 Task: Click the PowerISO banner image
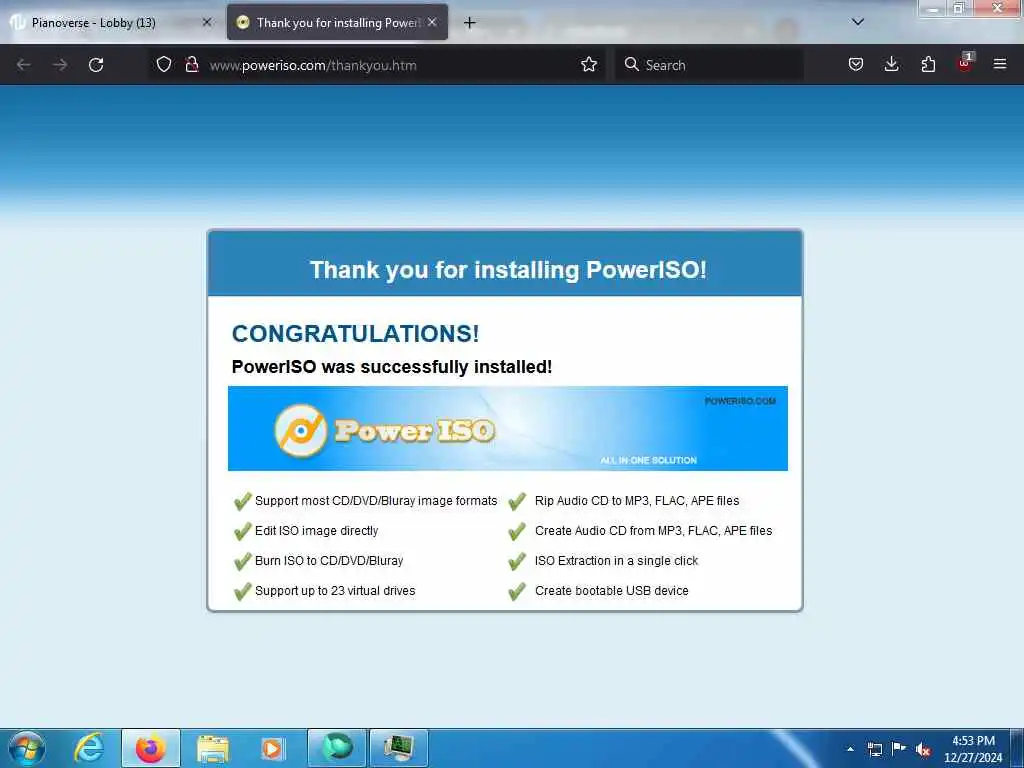[507, 428]
